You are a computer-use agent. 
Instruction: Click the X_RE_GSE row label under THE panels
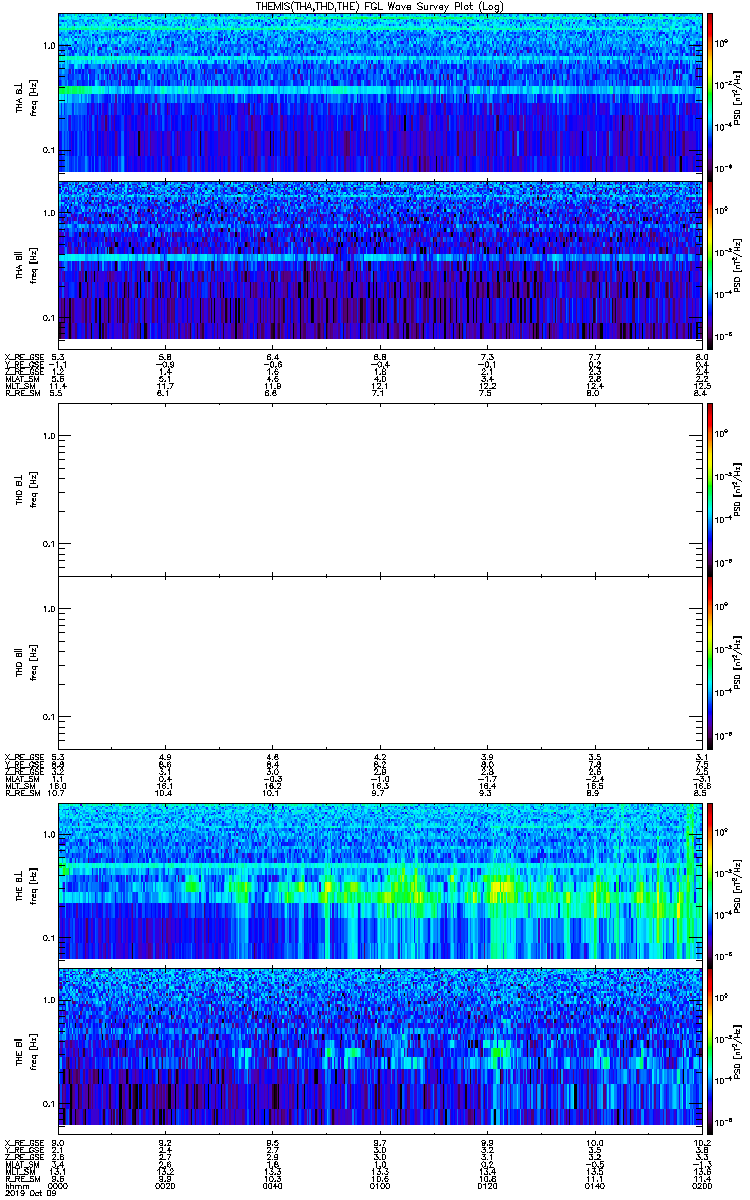coord(22,1142)
